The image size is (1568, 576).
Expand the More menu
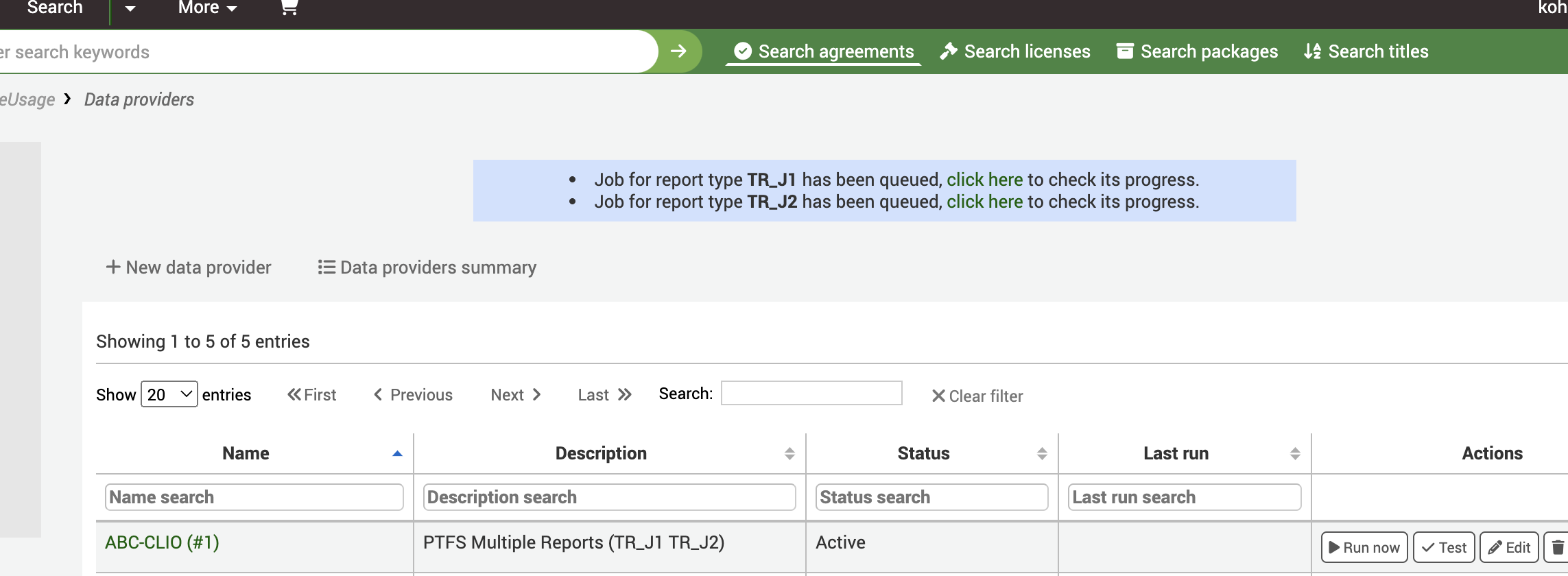207,8
